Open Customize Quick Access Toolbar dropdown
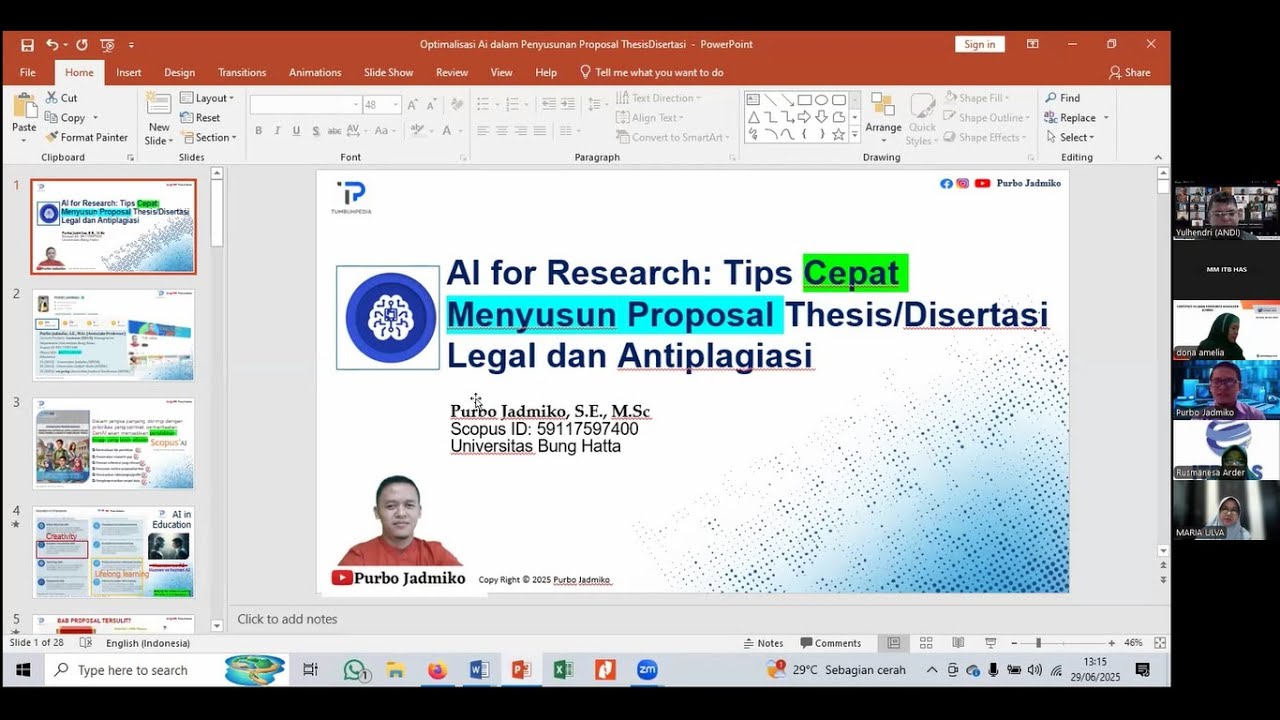The image size is (1280, 720). tap(131, 45)
